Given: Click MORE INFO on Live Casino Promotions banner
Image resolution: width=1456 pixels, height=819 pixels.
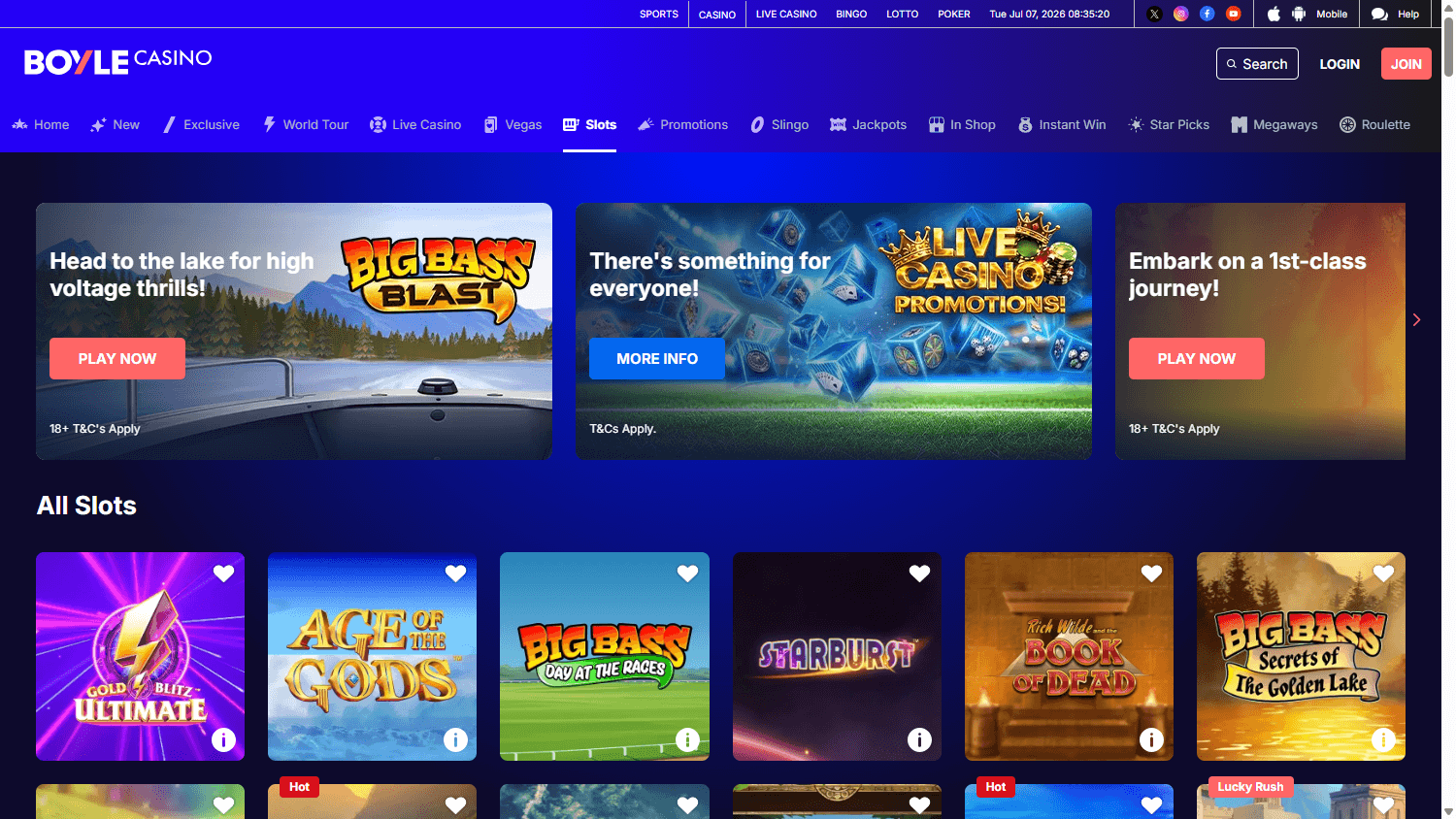Looking at the screenshot, I should [657, 358].
